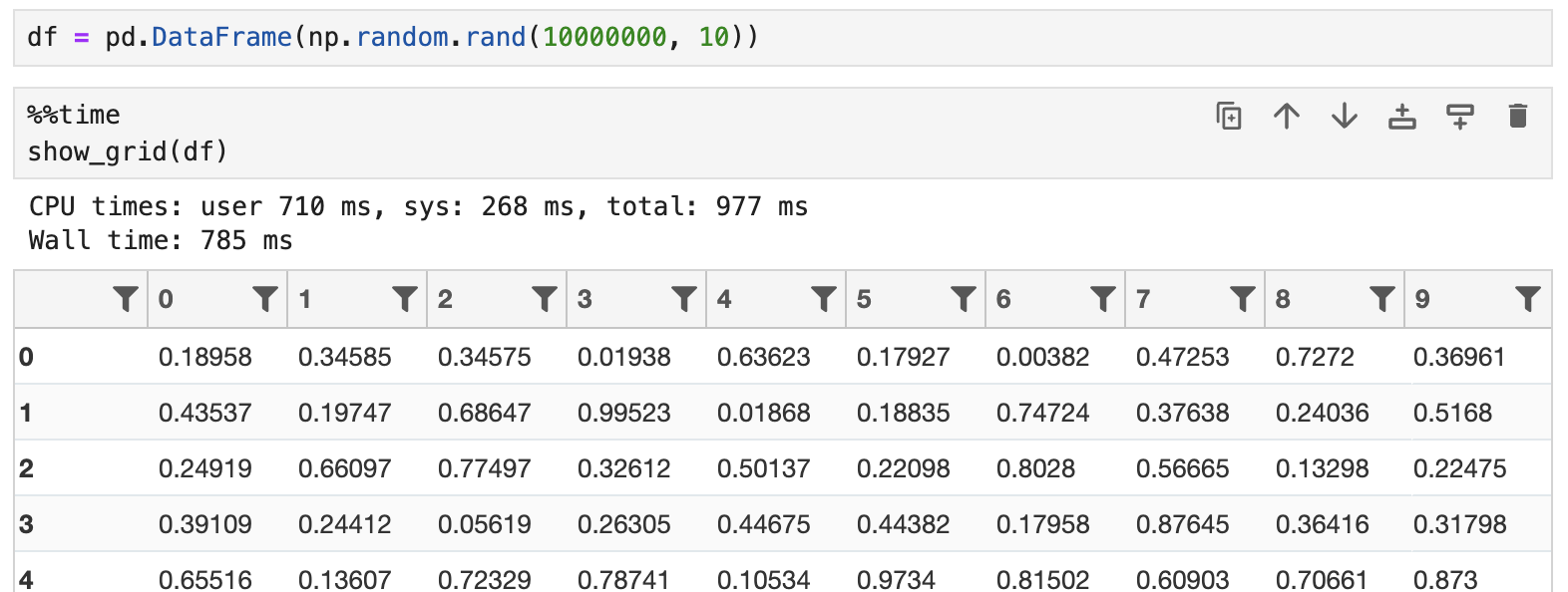Move the cell down
Screen dimensions: 1568x592
[x=1345, y=117]
